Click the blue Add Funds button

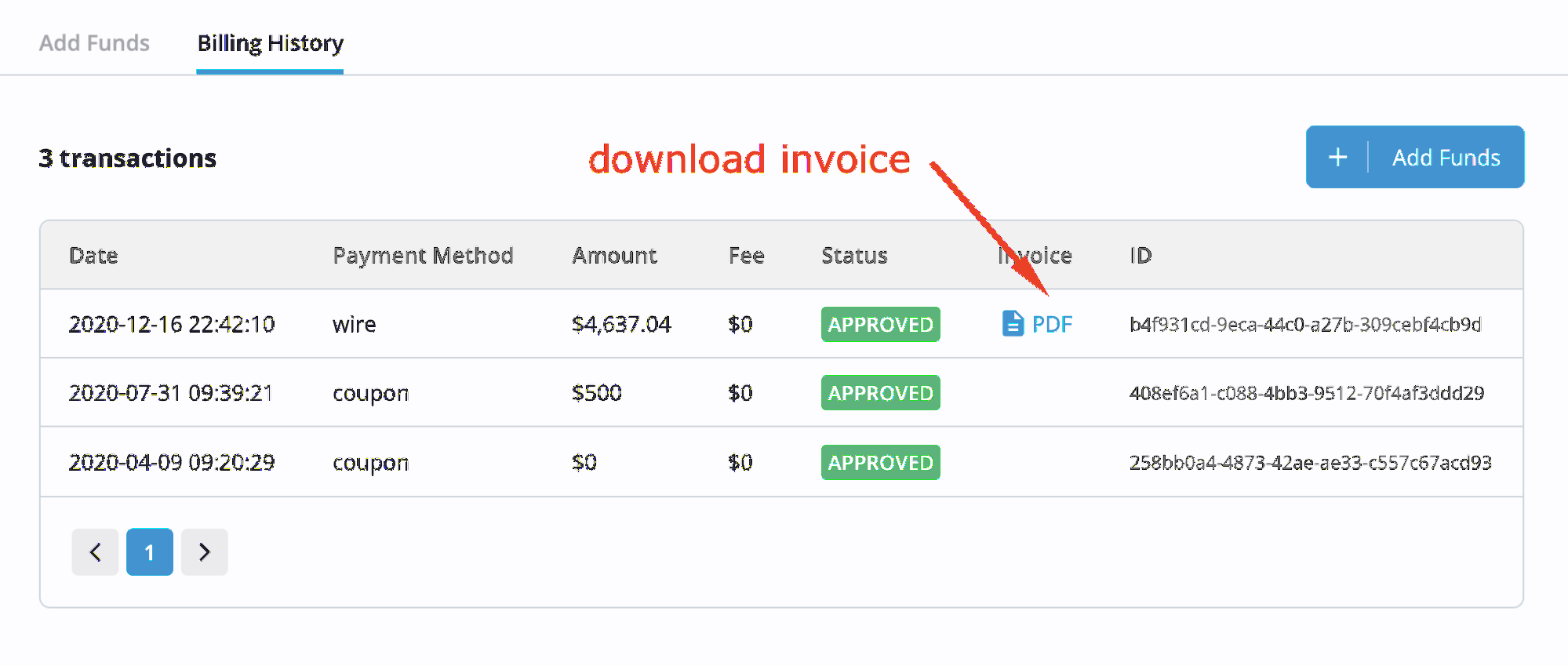1414,157
